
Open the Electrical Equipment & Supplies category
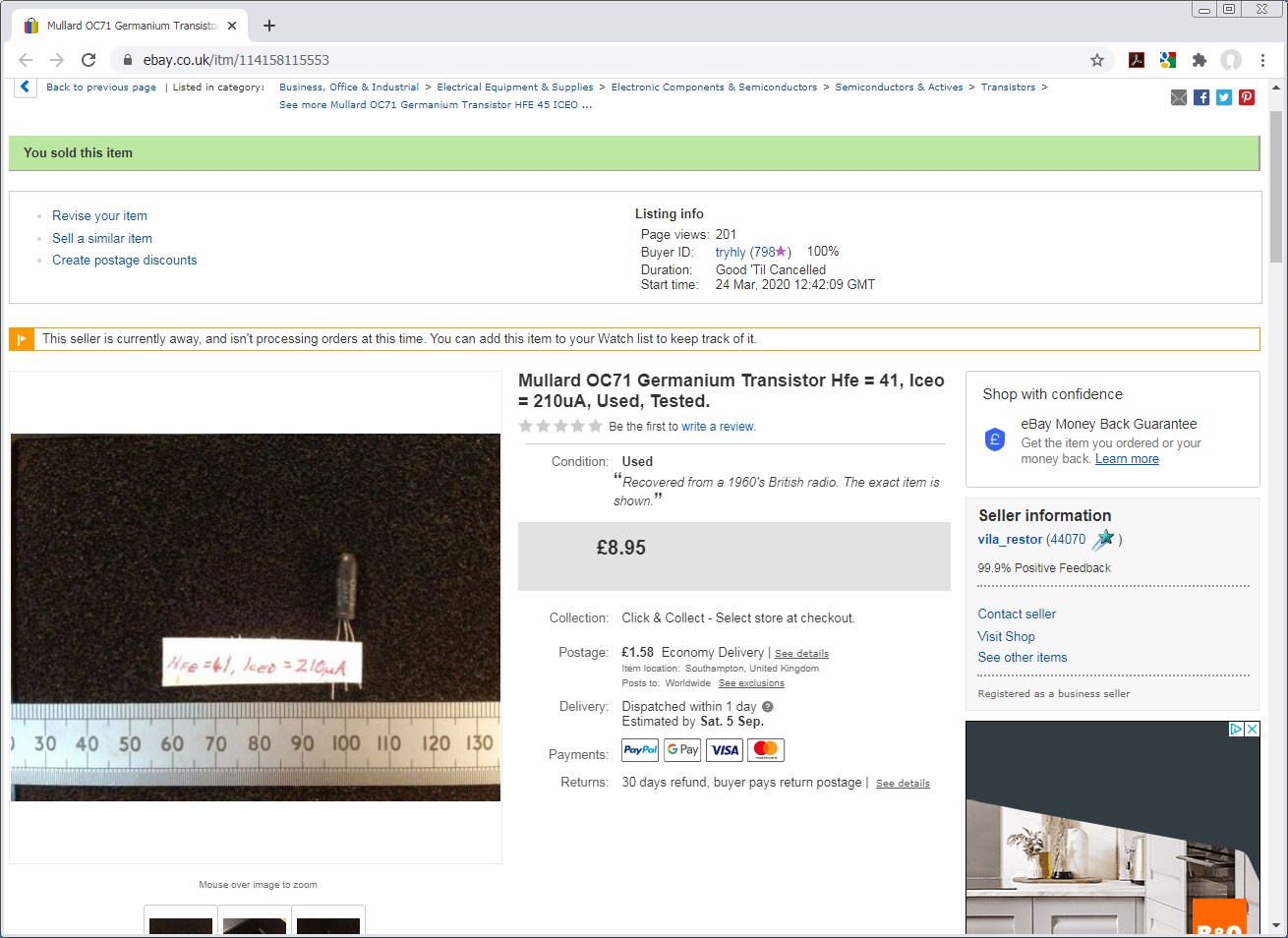click(515, 88)
